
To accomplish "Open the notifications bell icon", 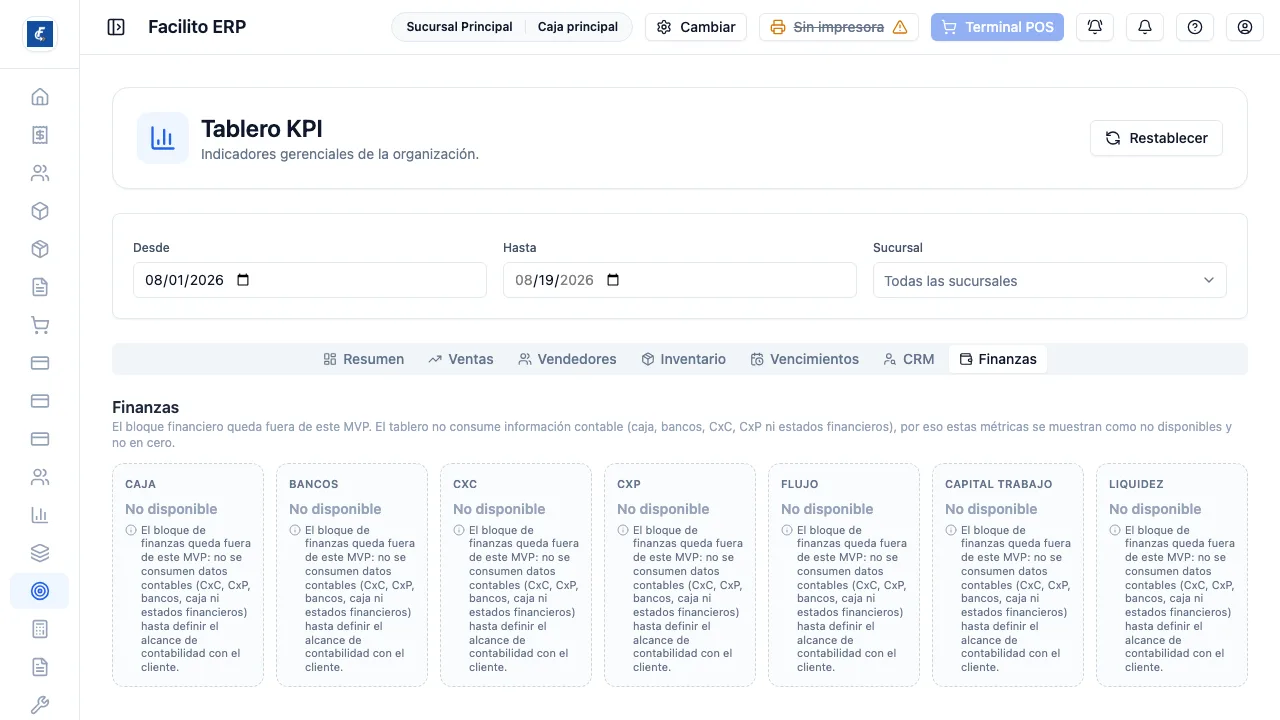I will tap(1145, 27).
